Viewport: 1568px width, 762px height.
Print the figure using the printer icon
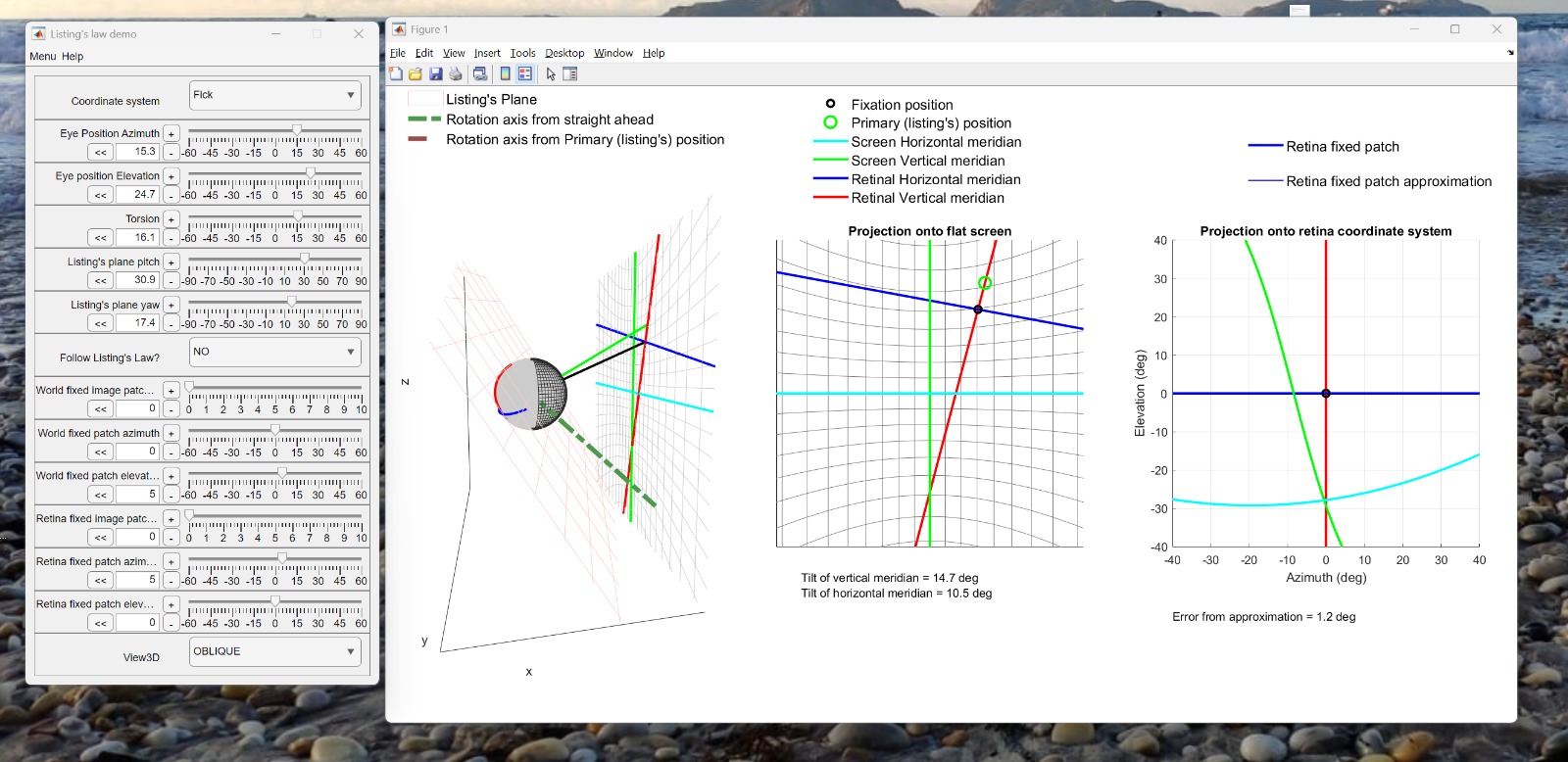point(456,74)
